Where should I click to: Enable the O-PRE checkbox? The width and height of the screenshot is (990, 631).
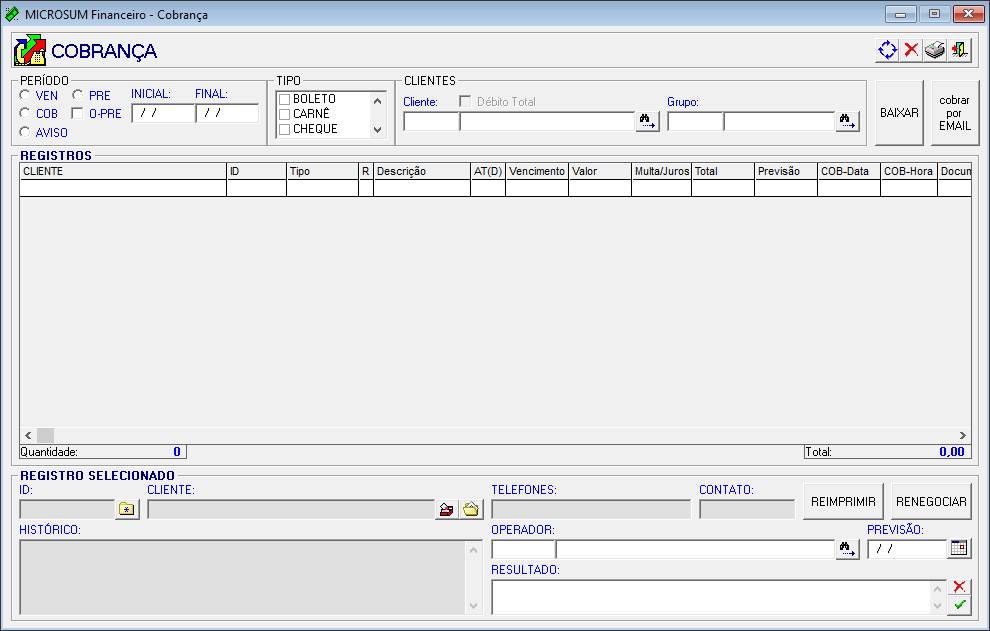78,114
